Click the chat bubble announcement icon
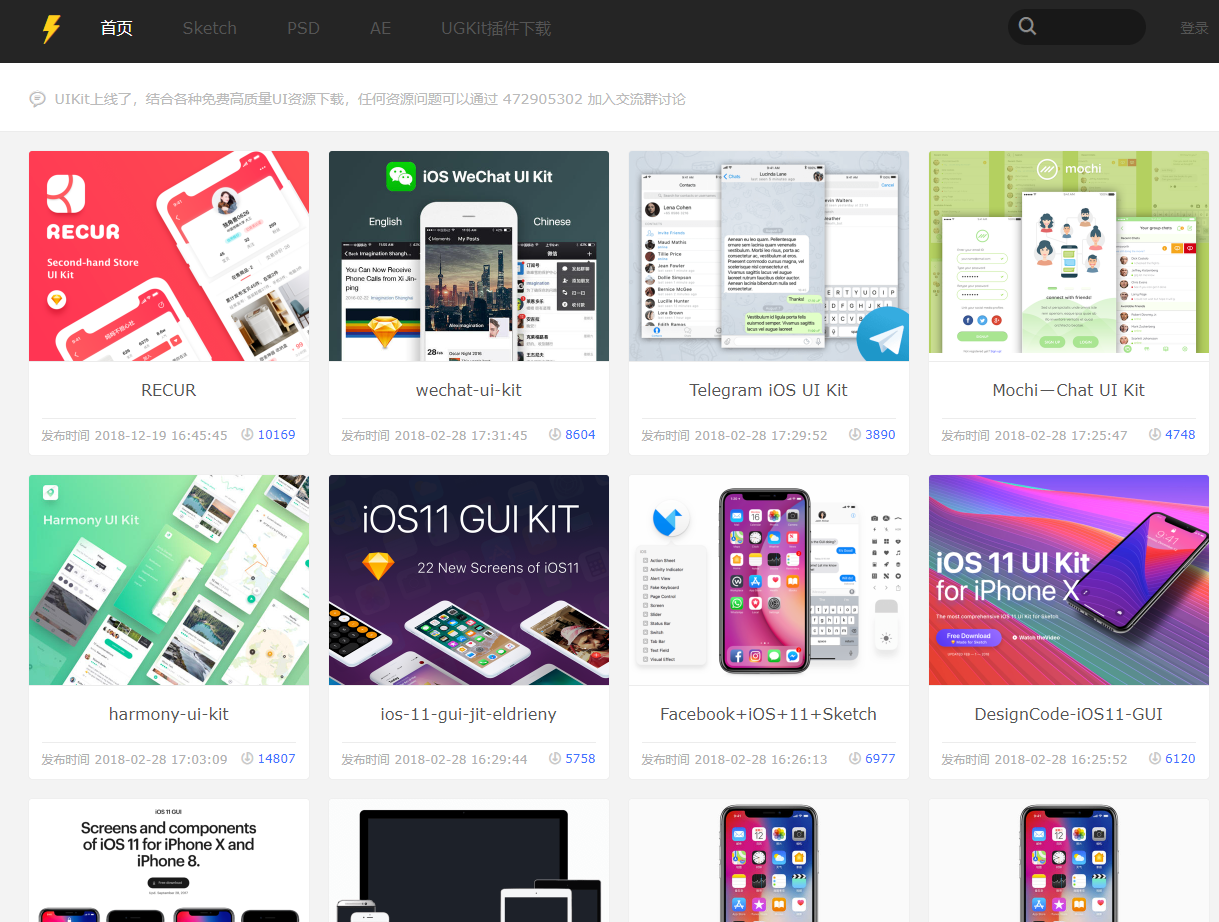Viewport: 1219px width, 922px height. [x=38, y=99]
